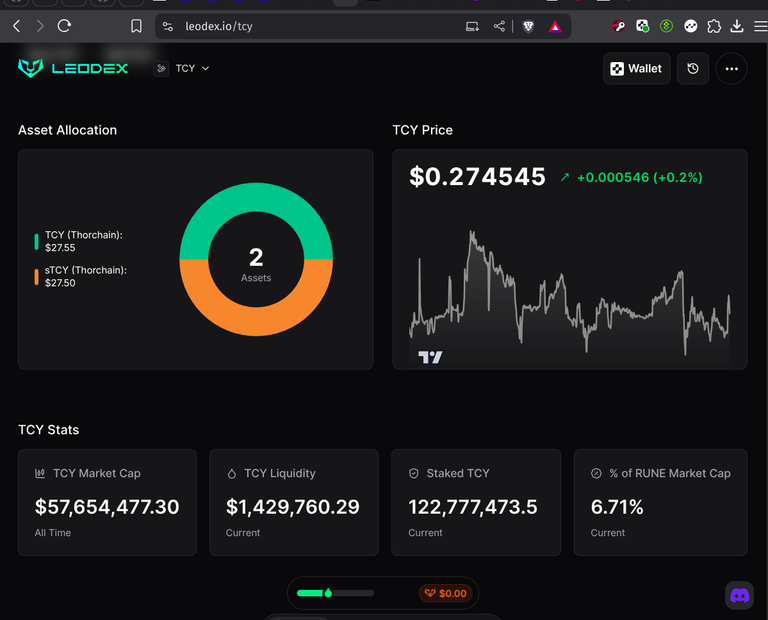Click the green progress slider at bottom
Viewport: 768px width, 620px height.
point(335,593)
